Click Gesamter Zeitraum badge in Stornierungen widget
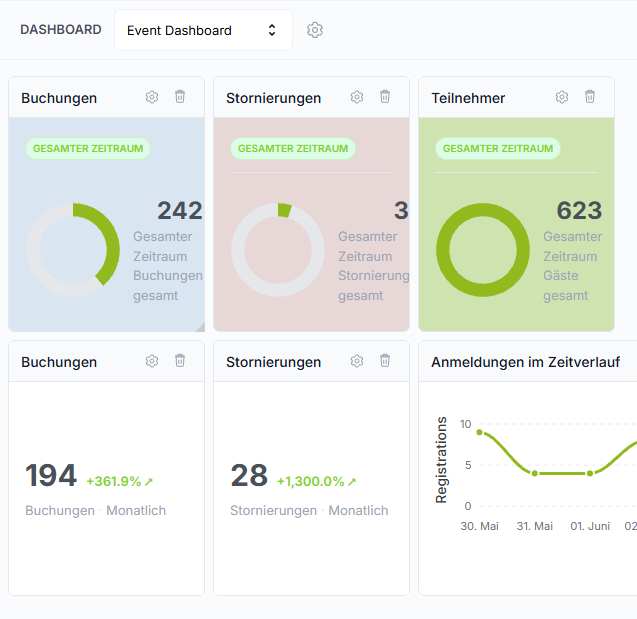This screenshot has width=637, height=619. (x=293, y=149)
